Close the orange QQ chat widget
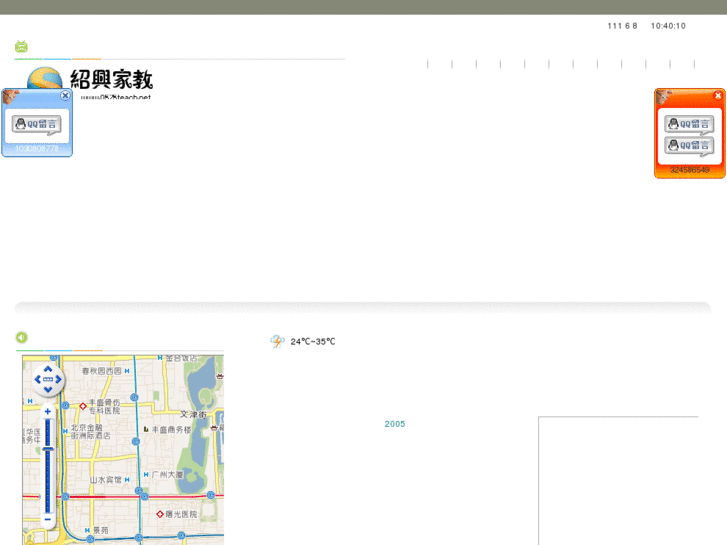The height and width of the screenshot is (545, 727). point(717,96)
